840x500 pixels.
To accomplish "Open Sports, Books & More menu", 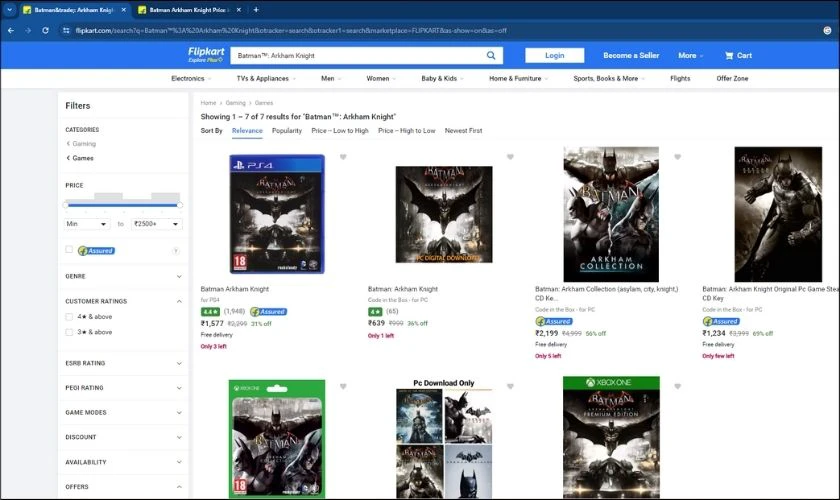I will tap(609, 78).
